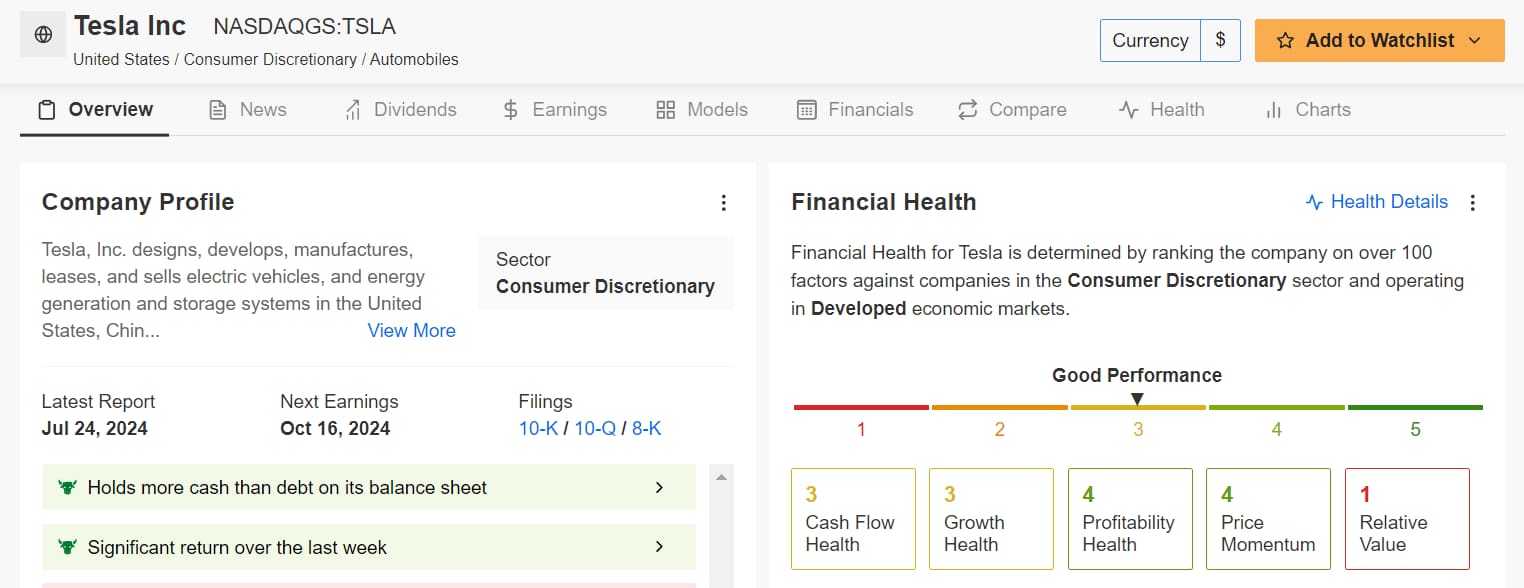Image resolution: width=1524 pixels, height=588 pixels.
Task: Click the star icon in Add to Watchlist
Action: click(x=1286, y=41)
